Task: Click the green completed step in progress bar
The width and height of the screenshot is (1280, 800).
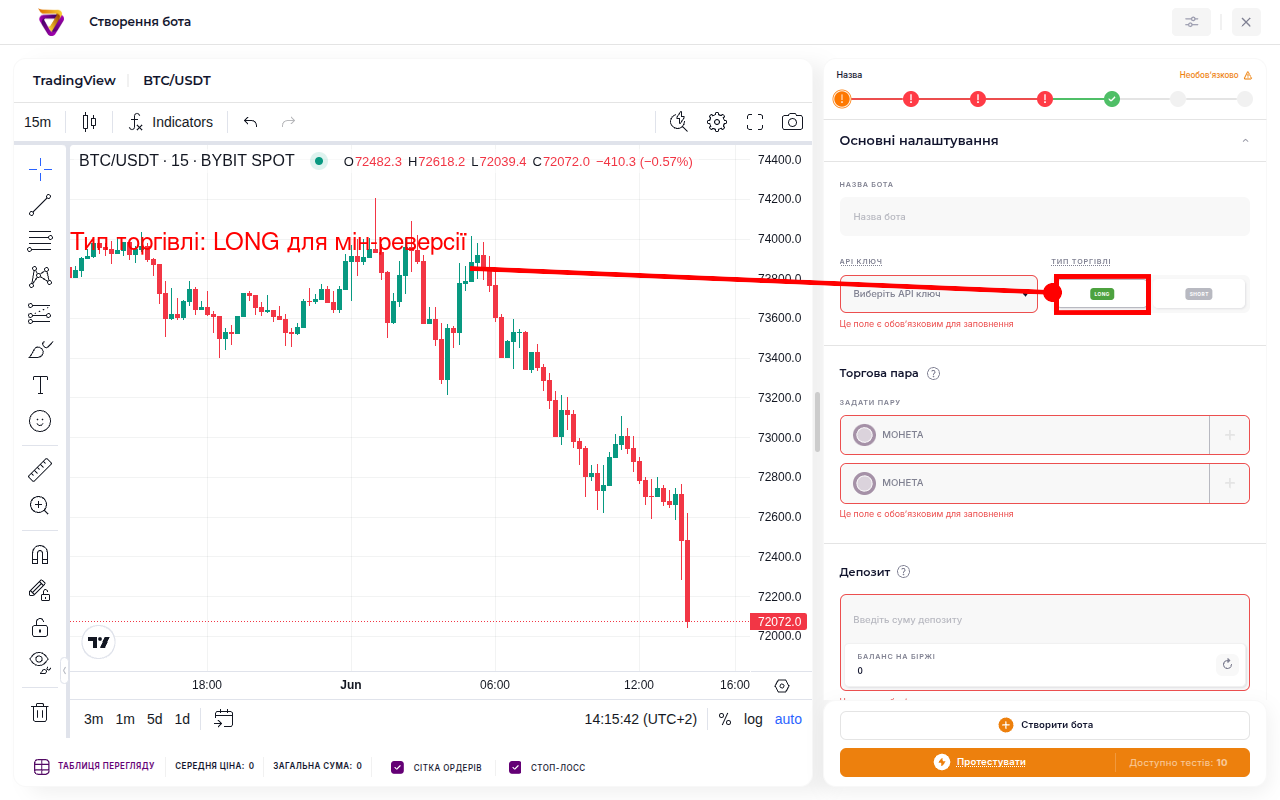Action: 1112,99
